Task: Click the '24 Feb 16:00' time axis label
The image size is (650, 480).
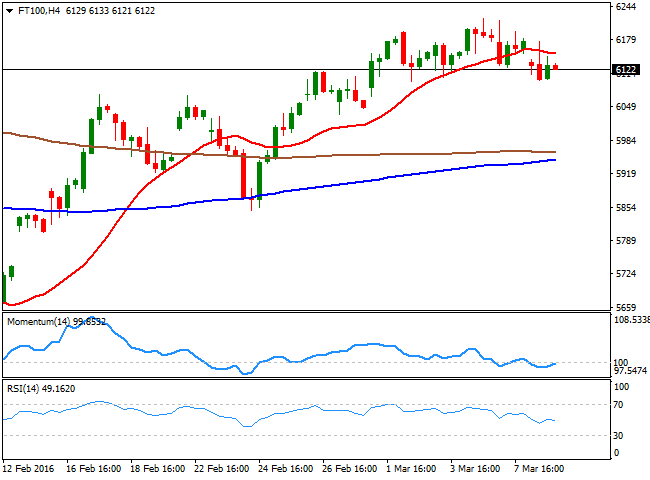Action: pyautogui.click(x=285, y=468)
